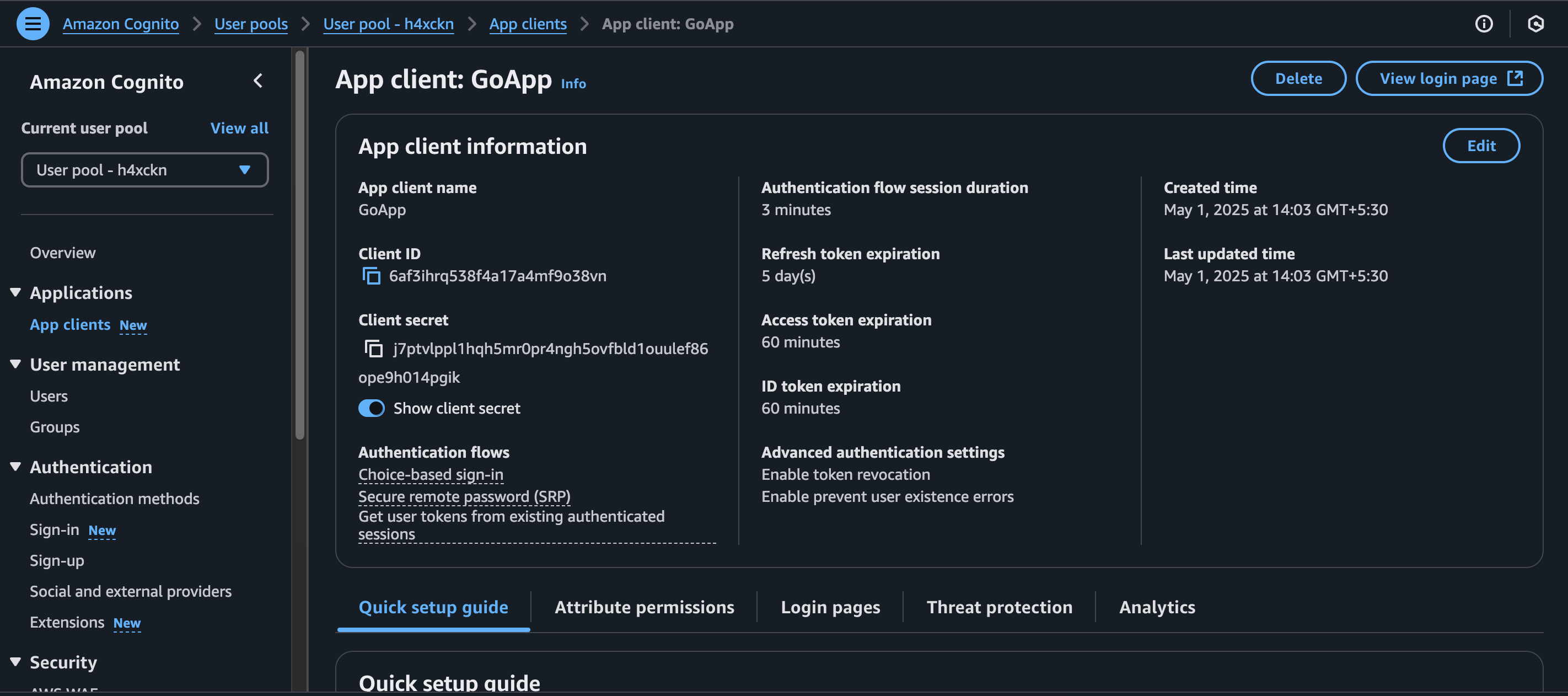The image size is (1568, 696).
Task: Collapse the Security nav section
Action: [16, 662]
